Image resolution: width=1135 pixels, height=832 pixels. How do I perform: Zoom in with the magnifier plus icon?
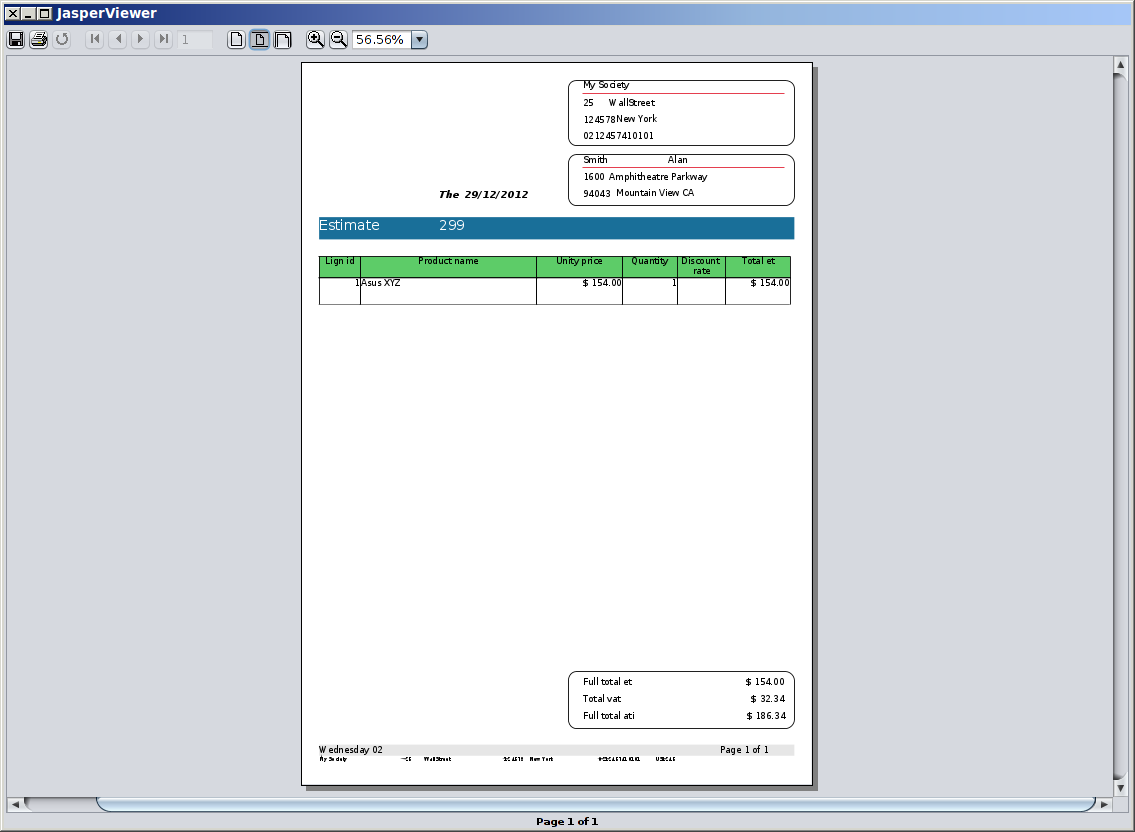315,40
